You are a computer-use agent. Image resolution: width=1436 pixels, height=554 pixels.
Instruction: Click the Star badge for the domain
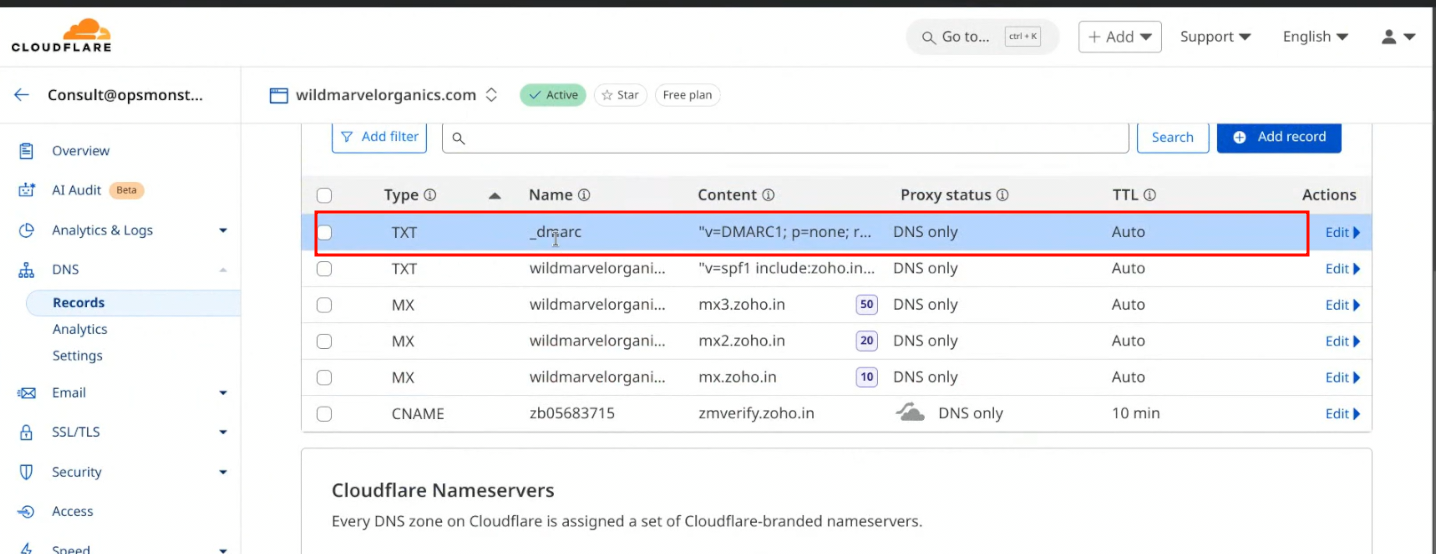[x=620, y=95]
